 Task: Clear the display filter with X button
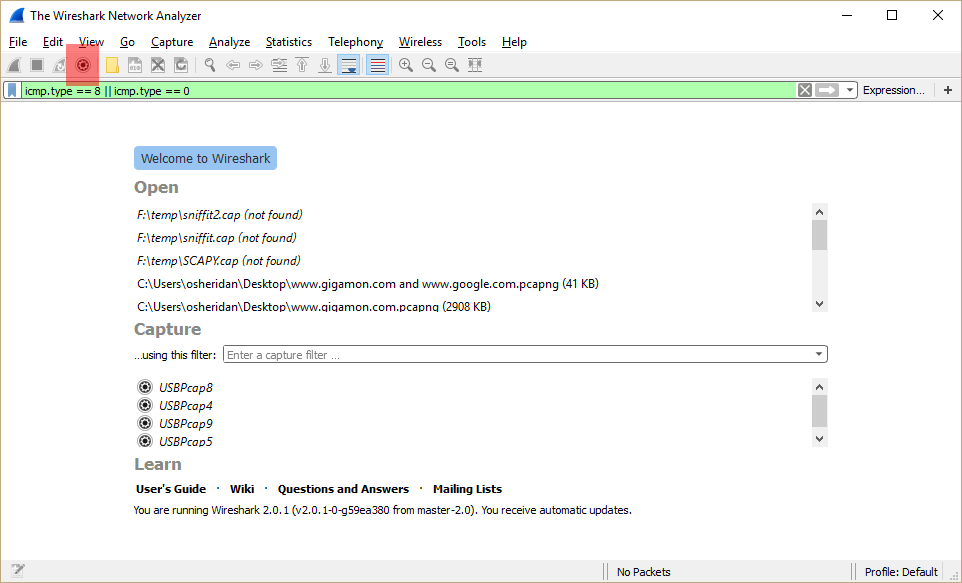804,91
